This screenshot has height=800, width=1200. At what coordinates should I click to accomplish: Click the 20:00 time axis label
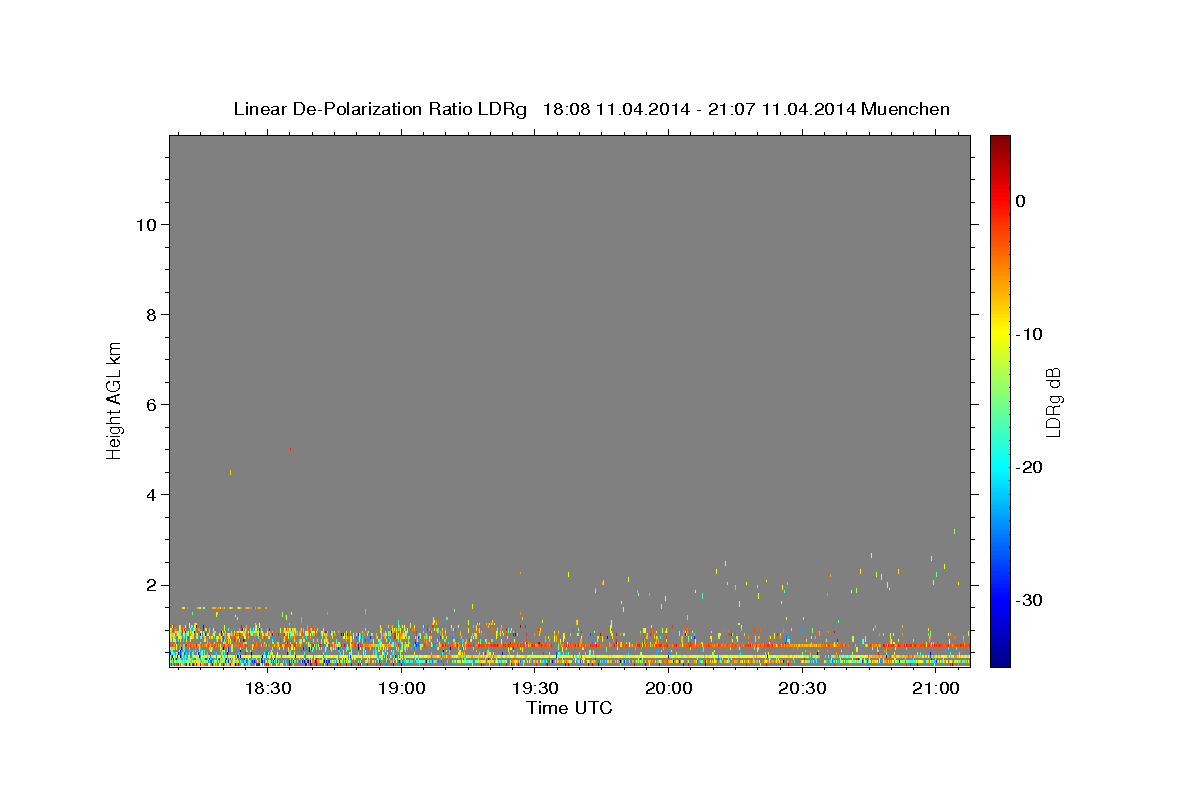coord(668,689)
